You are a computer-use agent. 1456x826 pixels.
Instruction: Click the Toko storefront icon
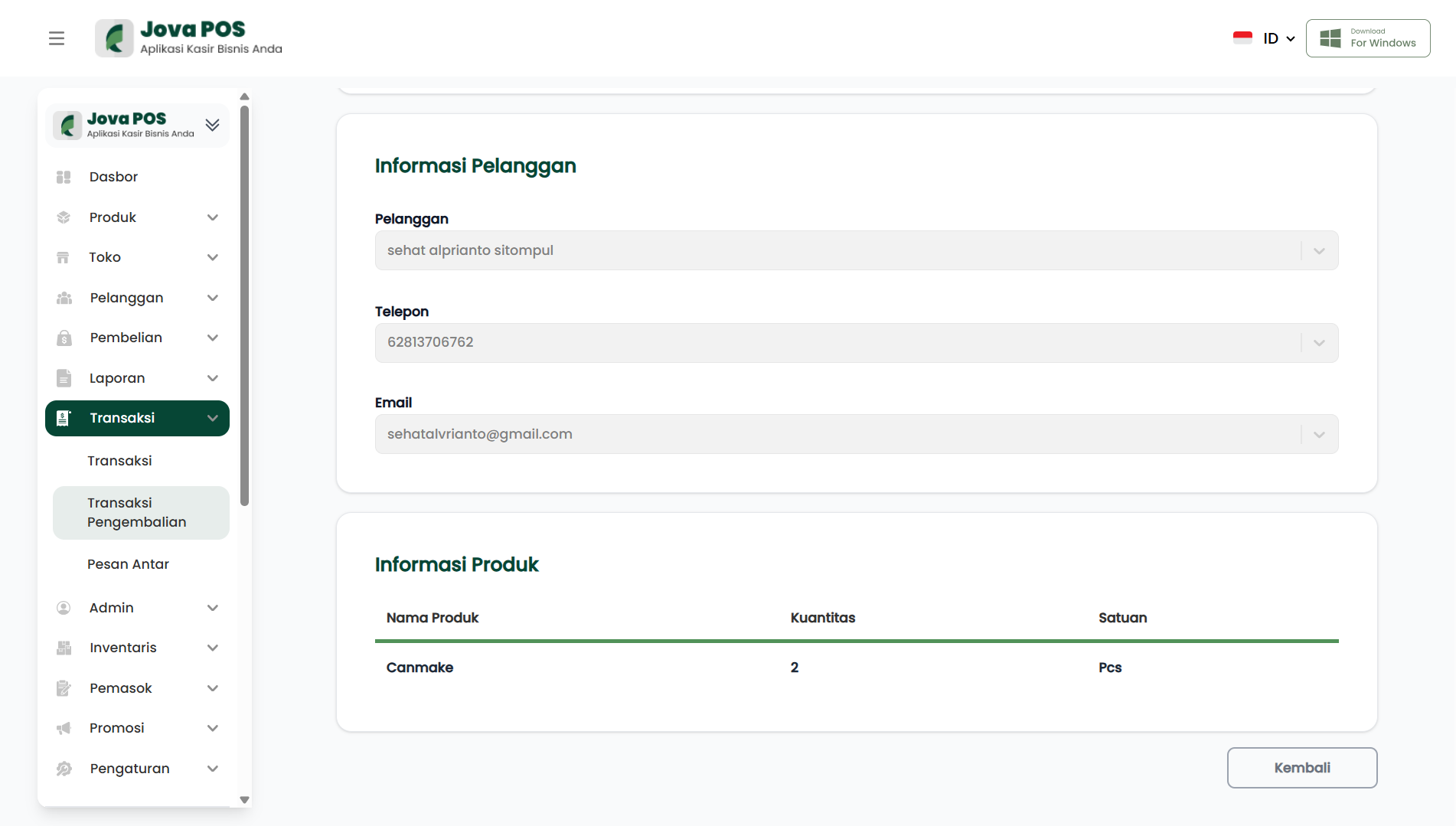pos(64,257)
